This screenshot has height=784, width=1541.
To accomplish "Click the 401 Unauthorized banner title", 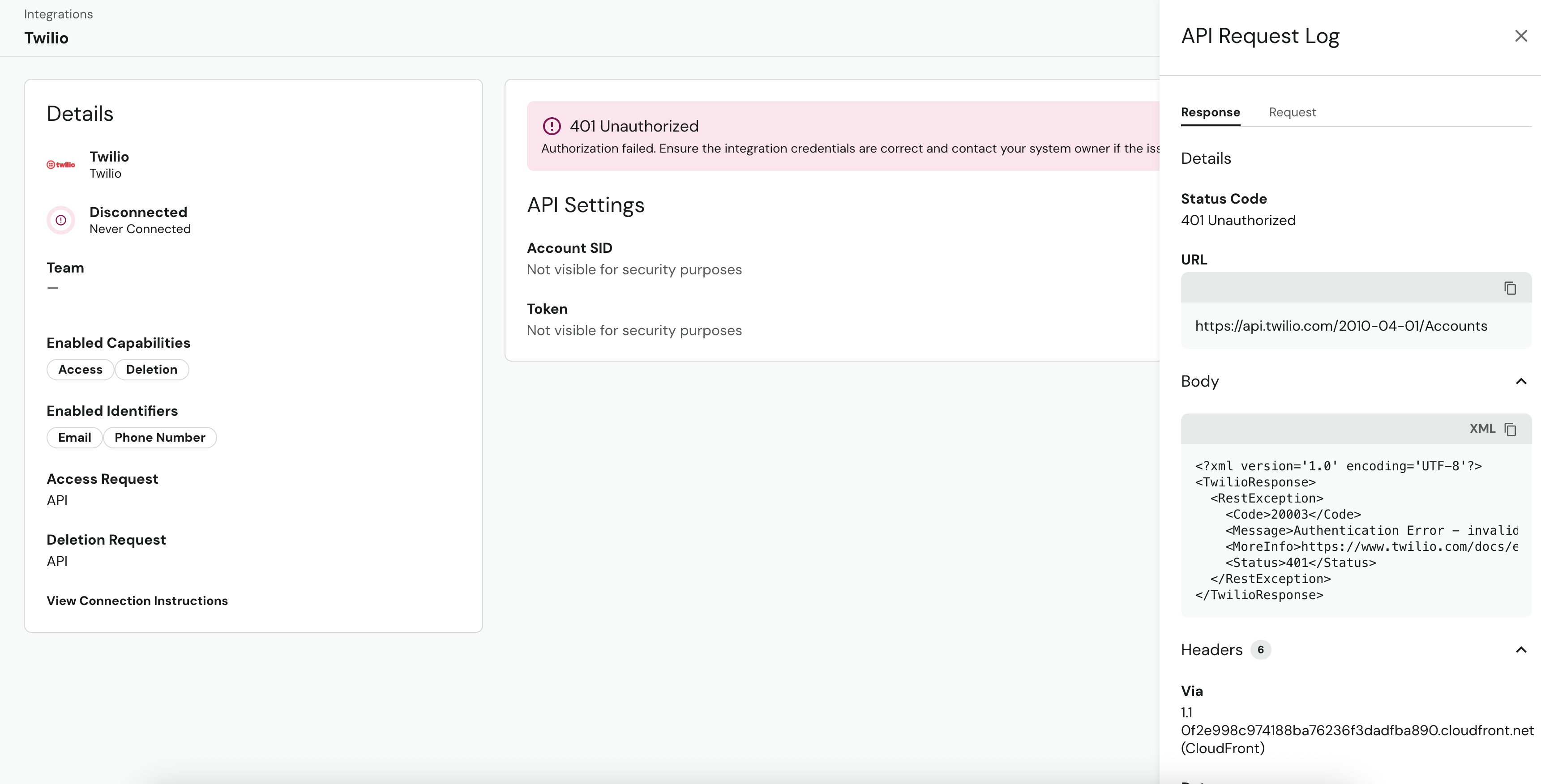I will pos(634,126).
